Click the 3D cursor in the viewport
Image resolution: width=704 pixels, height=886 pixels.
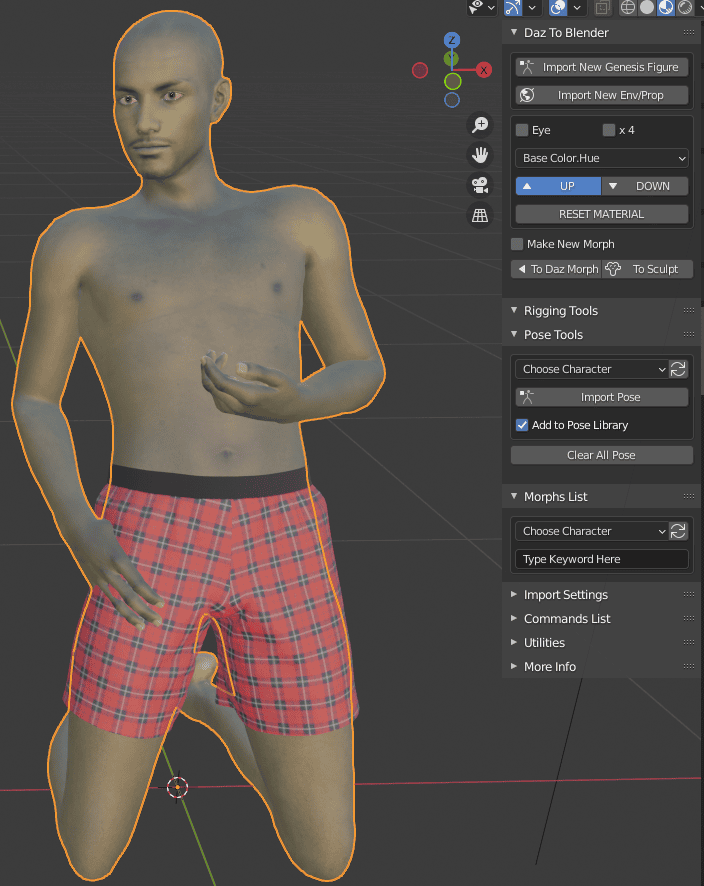coord(177,787)
